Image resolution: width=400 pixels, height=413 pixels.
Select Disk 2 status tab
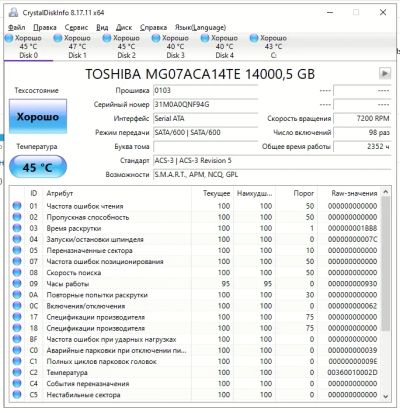point(126,47)
